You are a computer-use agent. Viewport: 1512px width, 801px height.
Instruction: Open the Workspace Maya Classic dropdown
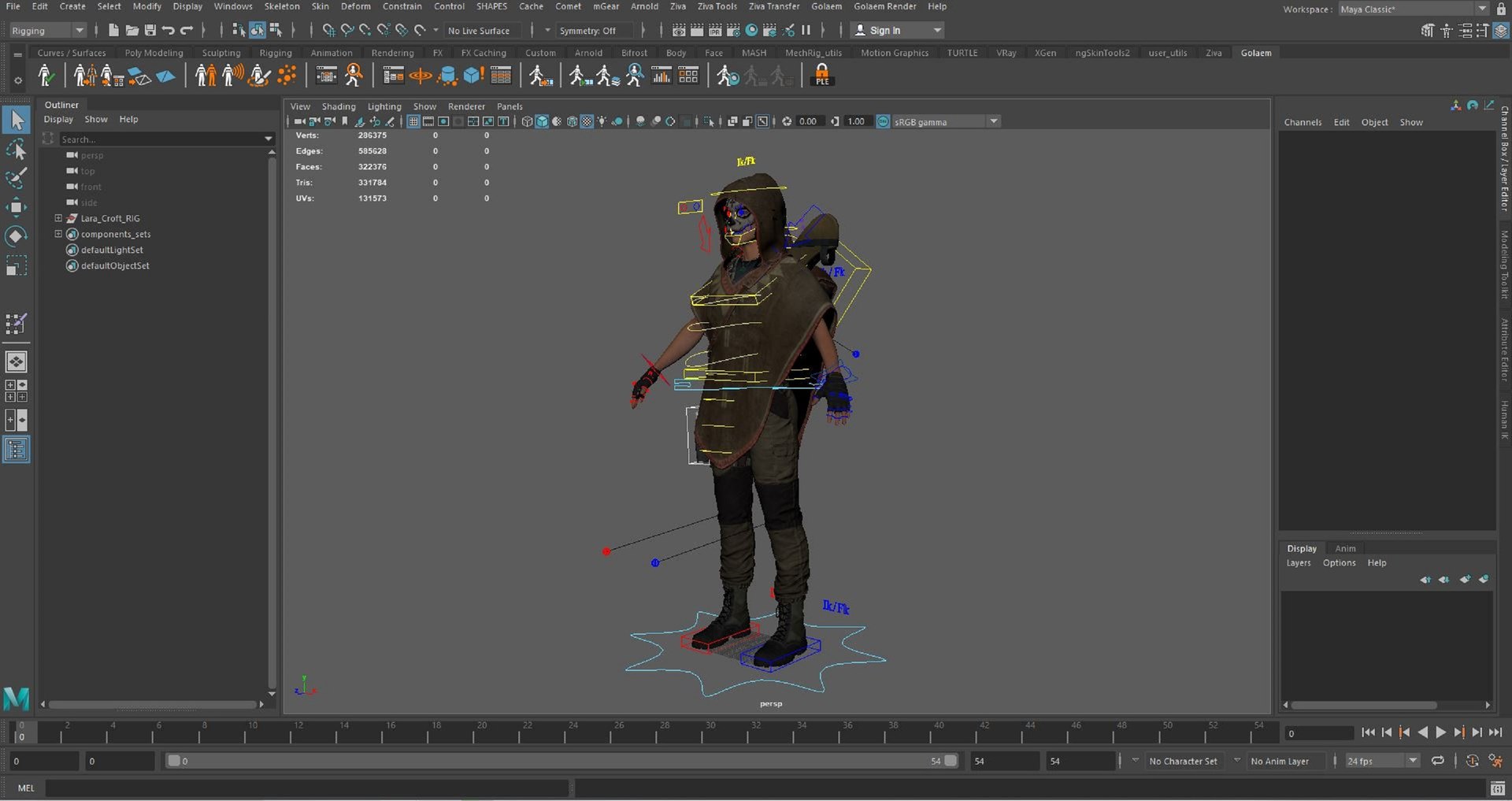point(1414,9)
